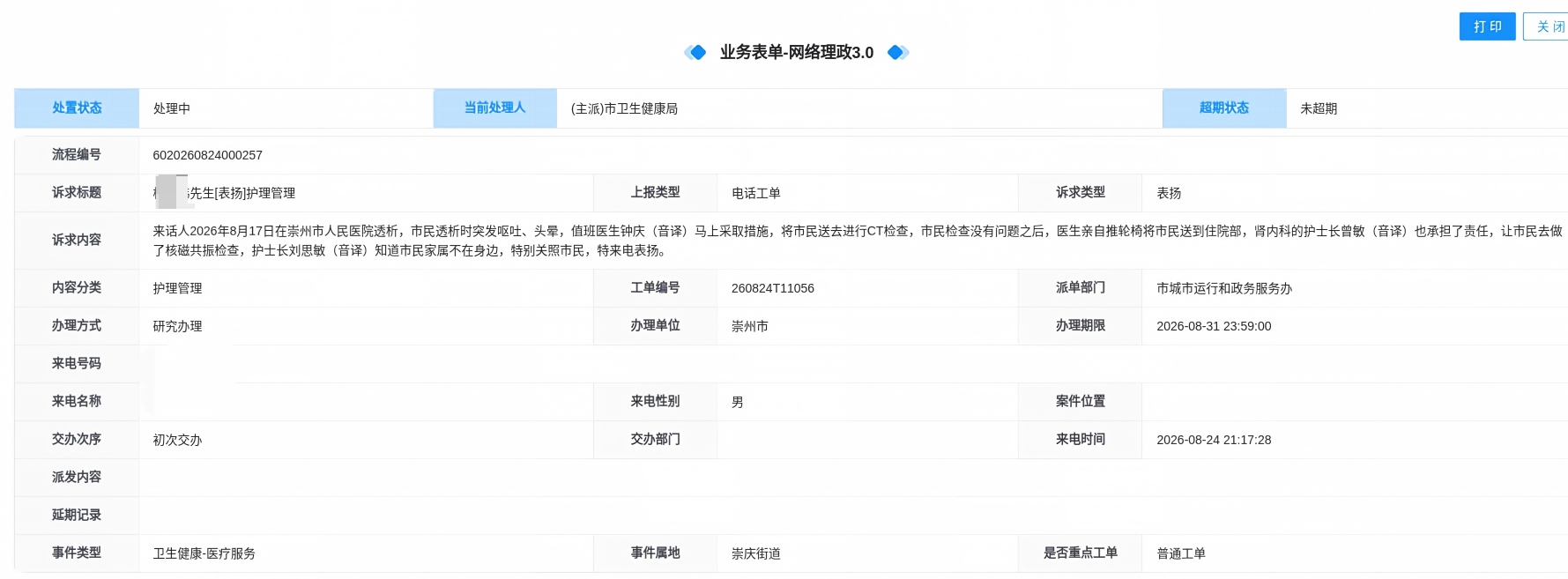Image resolution: width=1568 pixels, height=579 pixels.
Task: Click the 来电性别 label
Action: (x=655, y=401)
